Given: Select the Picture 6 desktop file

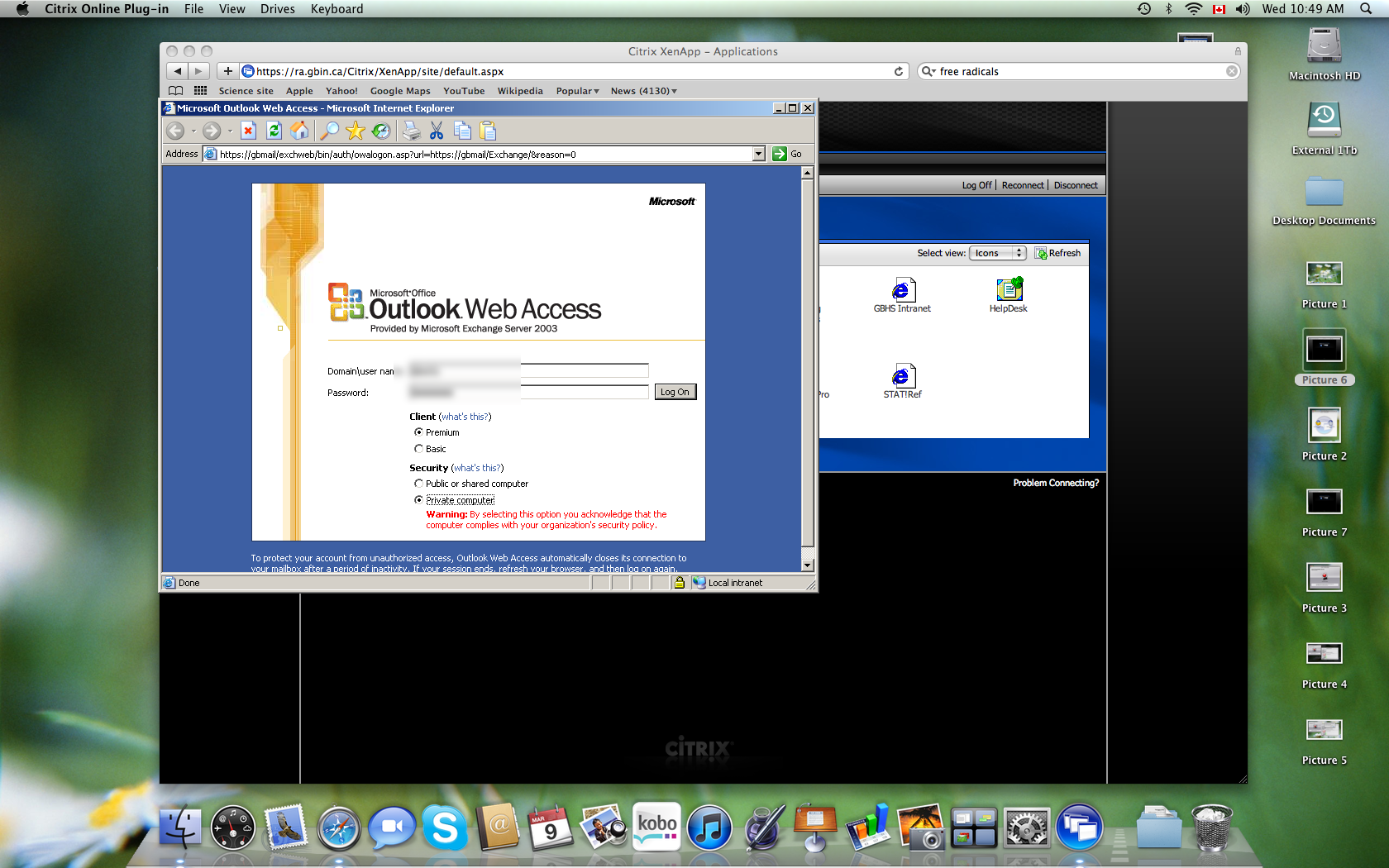Looking at the screenshot, I should 1325,358.
